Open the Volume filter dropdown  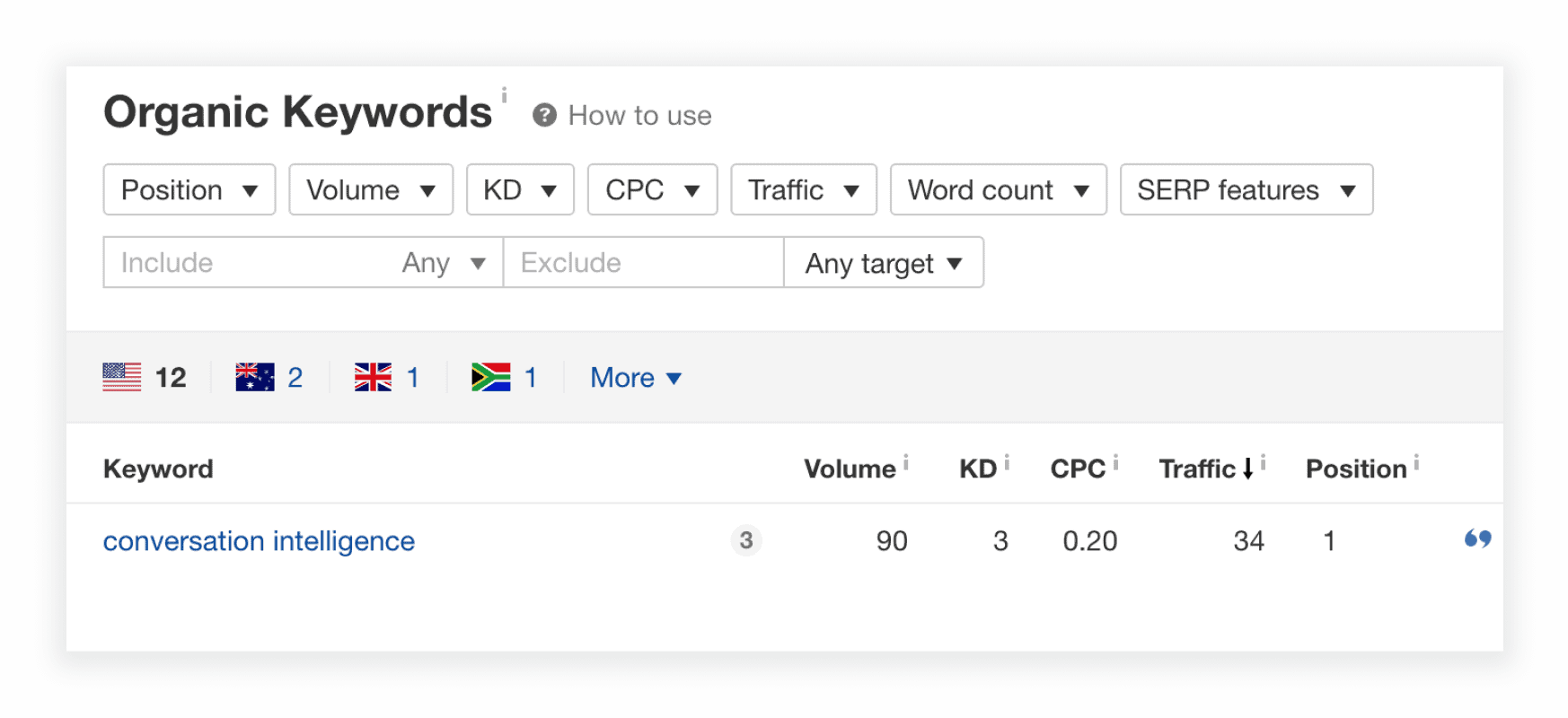pyautogui.click(x=371, y=189)
